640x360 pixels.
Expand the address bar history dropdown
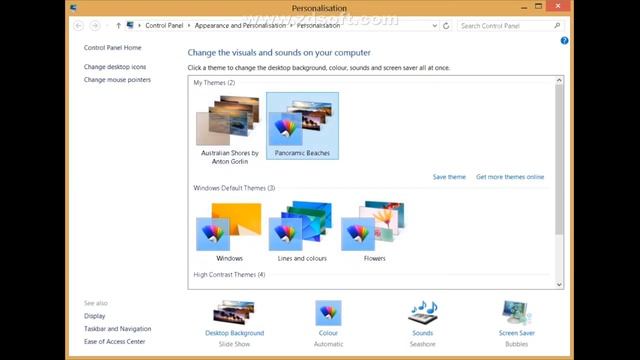[435, 26]
